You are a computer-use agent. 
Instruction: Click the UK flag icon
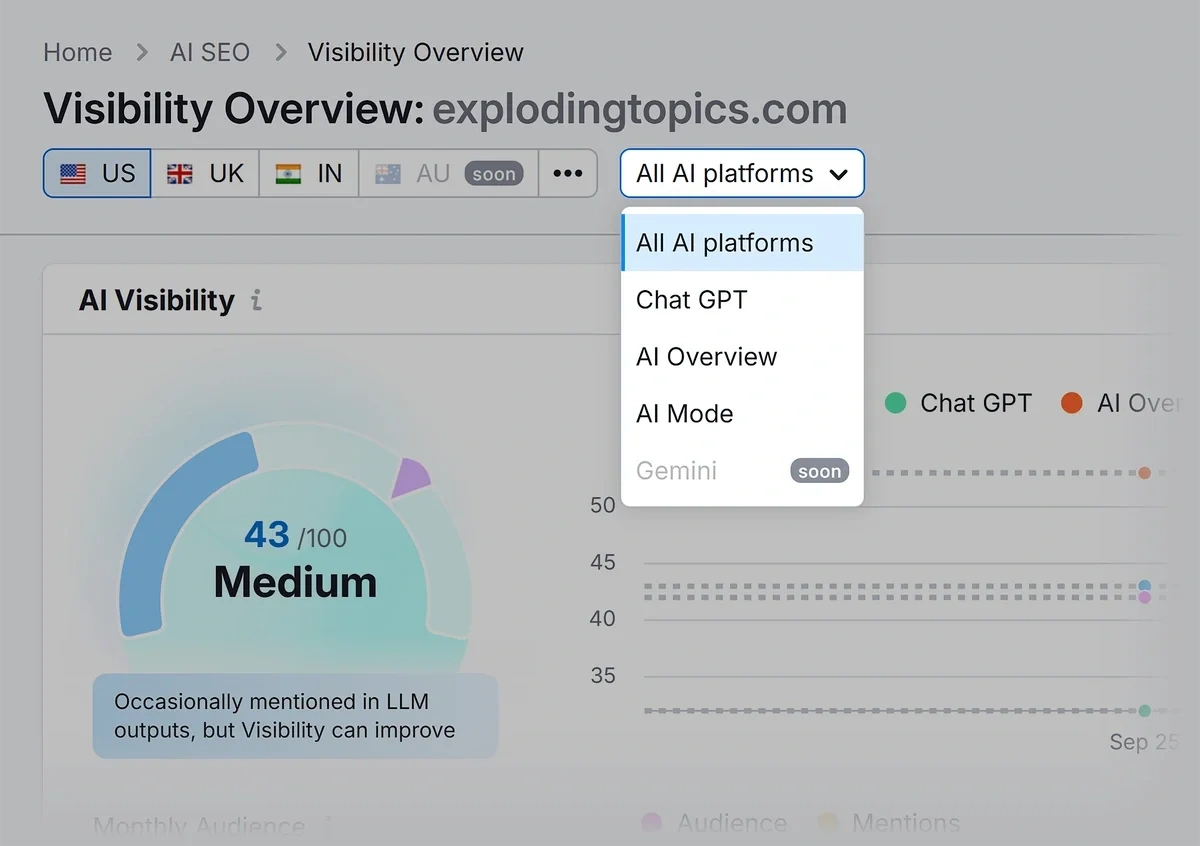click(180, 174)
